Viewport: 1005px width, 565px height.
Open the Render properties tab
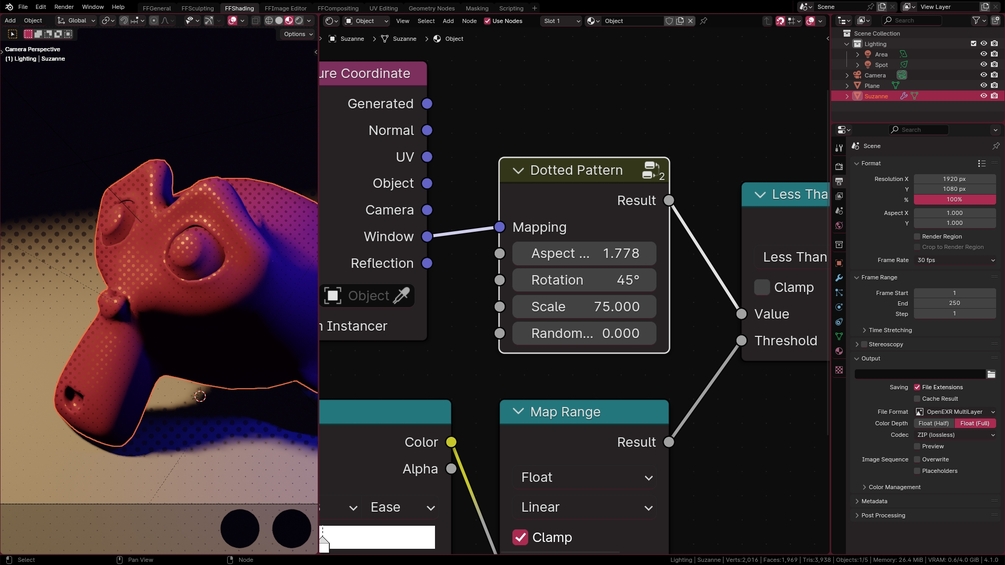[x=839, y=167]
